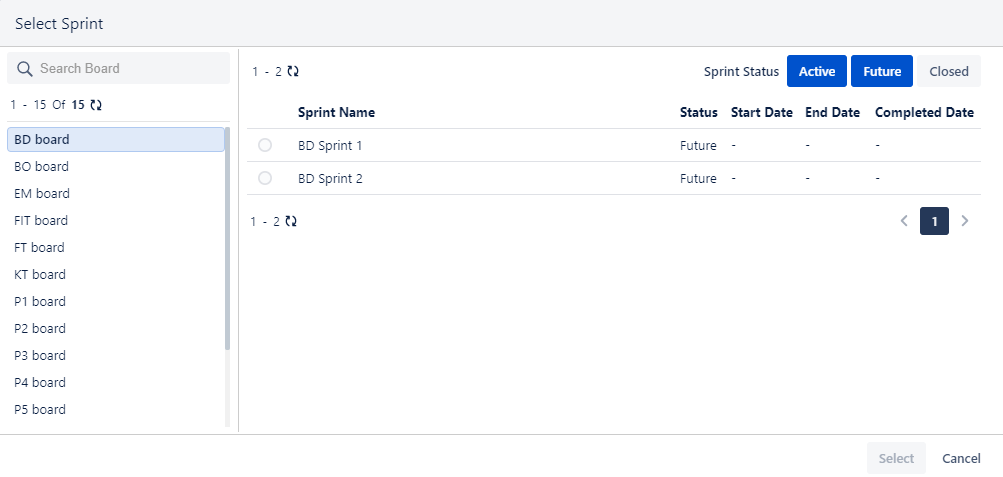
Task: Refresh the board list count icon
Action: coord(96,104)
